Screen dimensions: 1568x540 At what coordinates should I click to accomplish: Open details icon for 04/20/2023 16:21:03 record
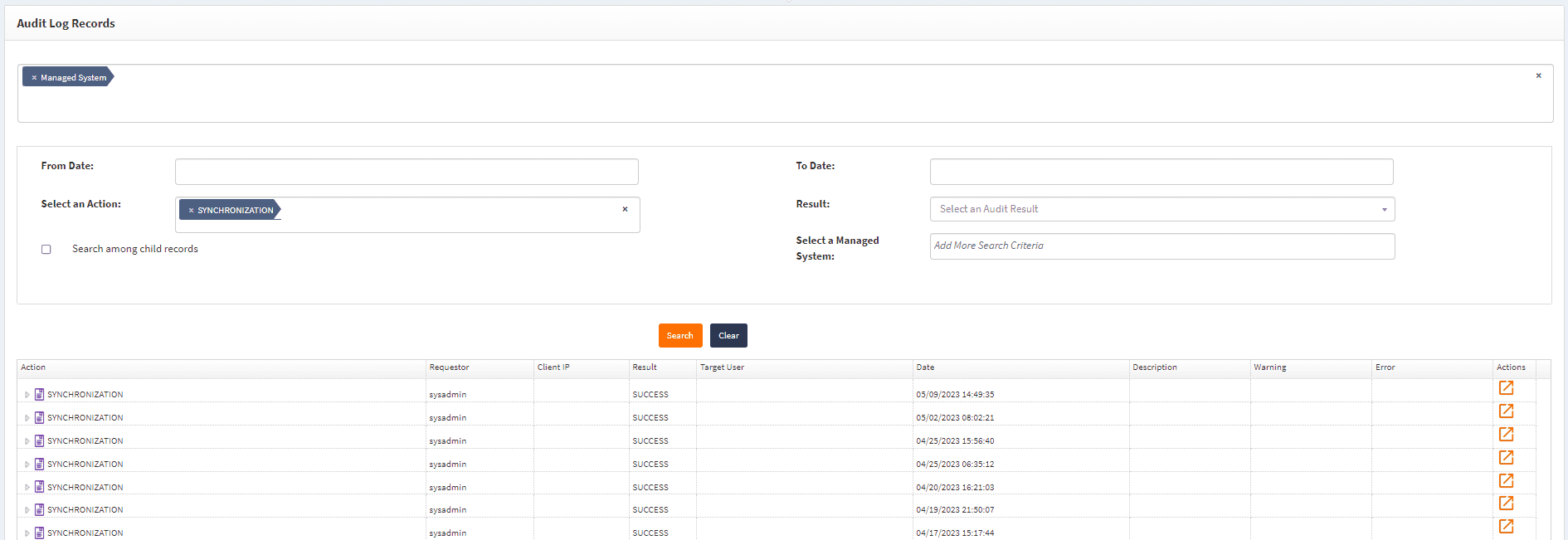point(1506,481)
